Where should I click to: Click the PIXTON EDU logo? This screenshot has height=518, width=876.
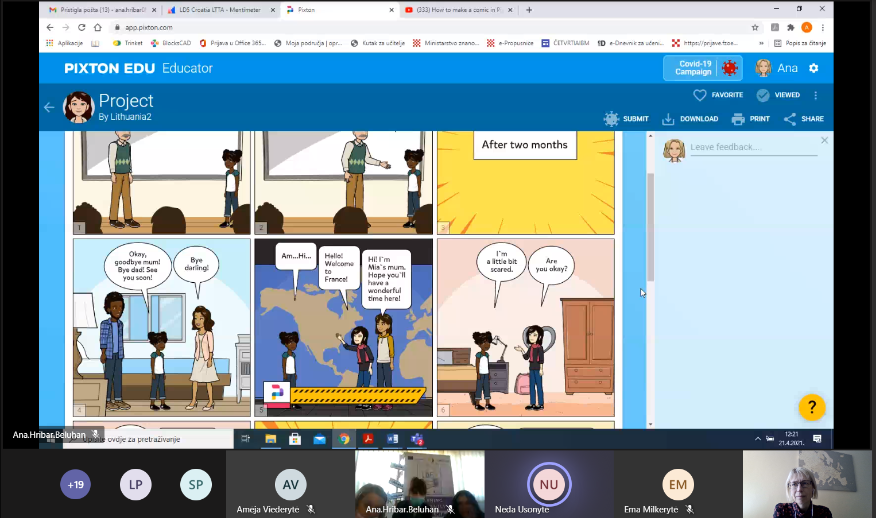pyautogui.click(x=110, y=68)
